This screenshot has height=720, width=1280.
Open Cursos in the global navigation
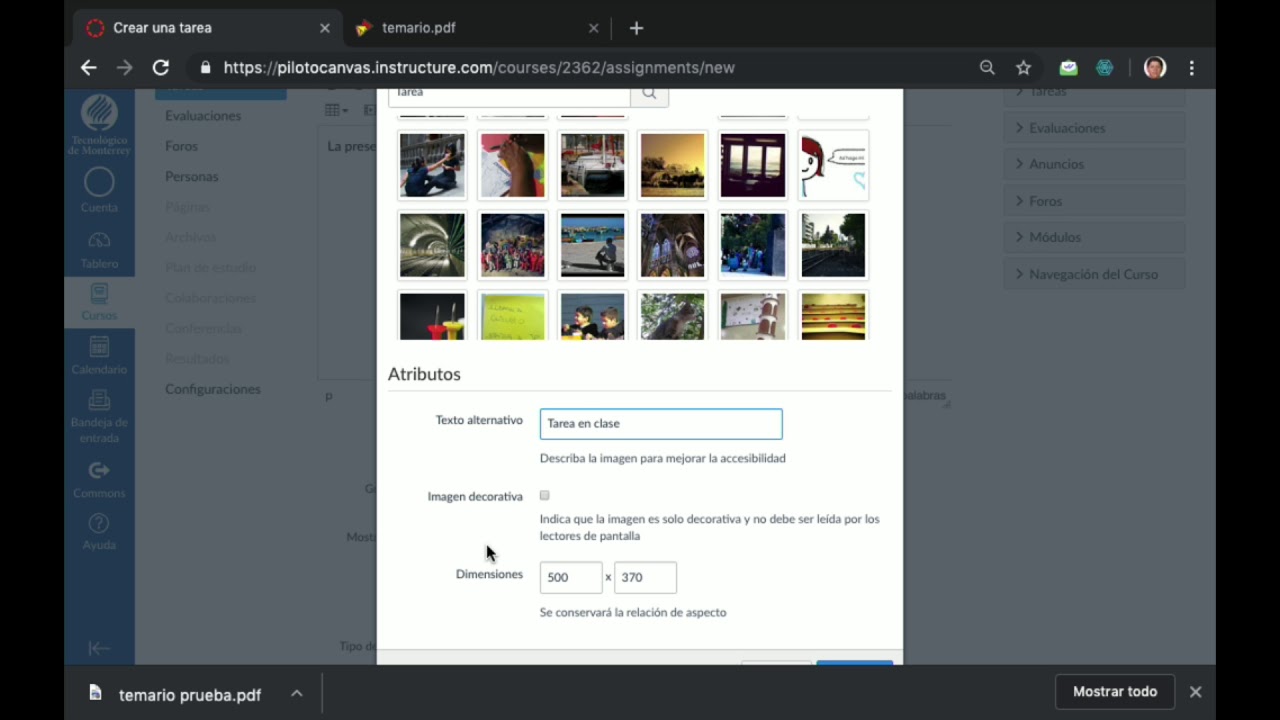click(99, 302)
